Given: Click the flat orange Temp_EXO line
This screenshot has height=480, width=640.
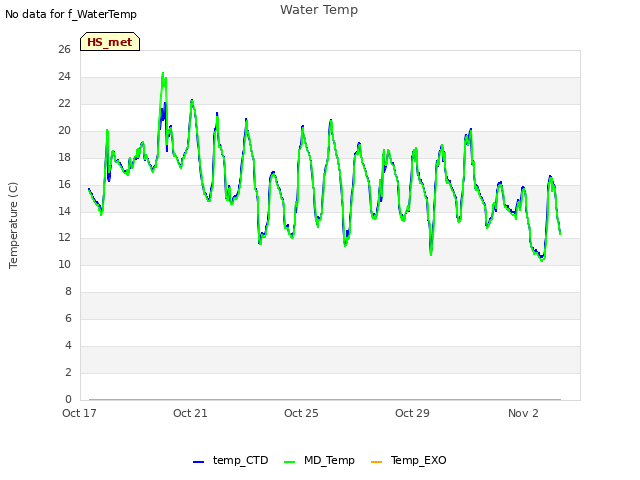Looking at the screenshot, I should [x=325, y=399].
